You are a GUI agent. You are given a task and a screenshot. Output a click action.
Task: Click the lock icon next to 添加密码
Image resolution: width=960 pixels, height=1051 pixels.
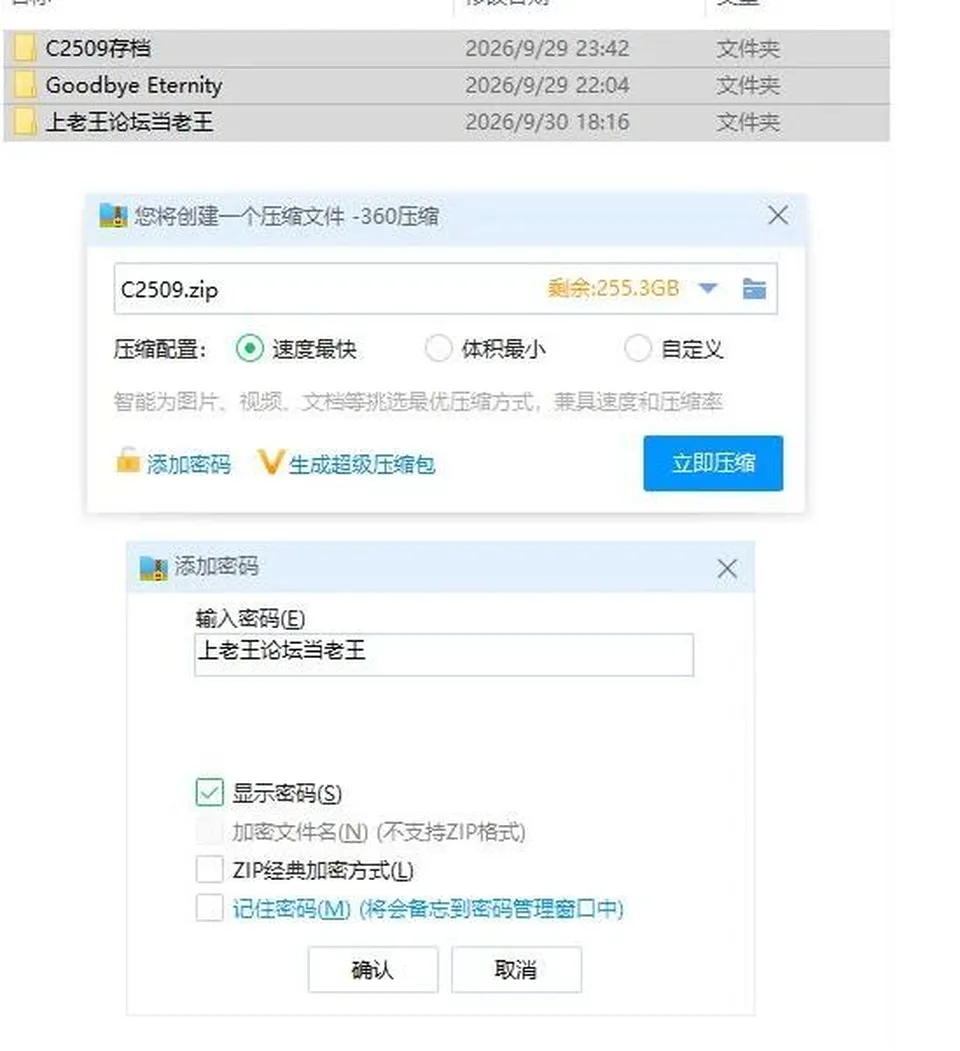tap(127, 461)
